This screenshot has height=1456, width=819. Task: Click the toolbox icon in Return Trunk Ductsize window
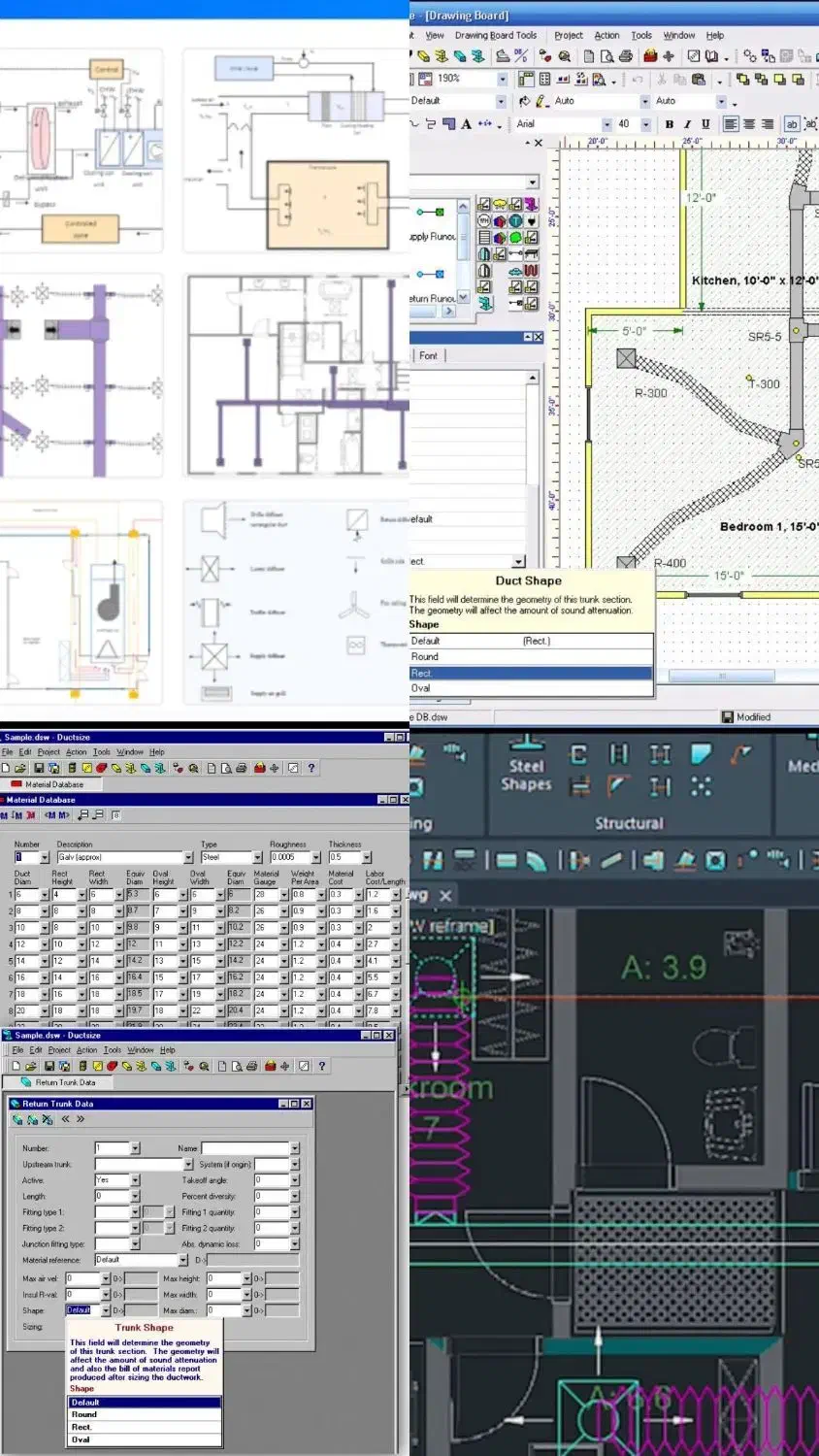pos(269,1066)
